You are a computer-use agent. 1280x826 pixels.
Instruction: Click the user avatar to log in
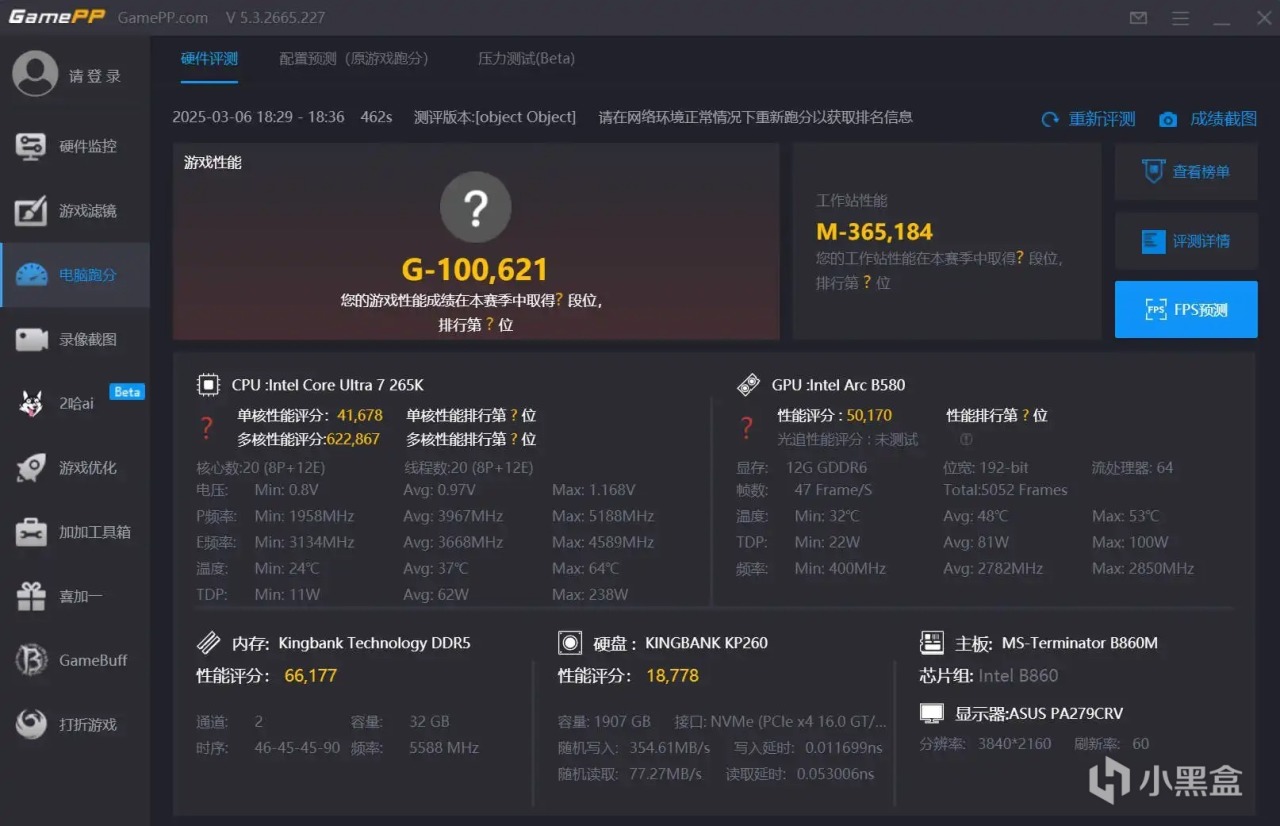click(x=35, y=75)
